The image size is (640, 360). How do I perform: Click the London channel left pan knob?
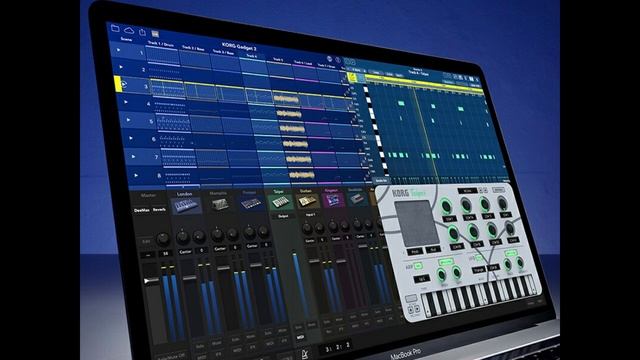tap(182, 236)
